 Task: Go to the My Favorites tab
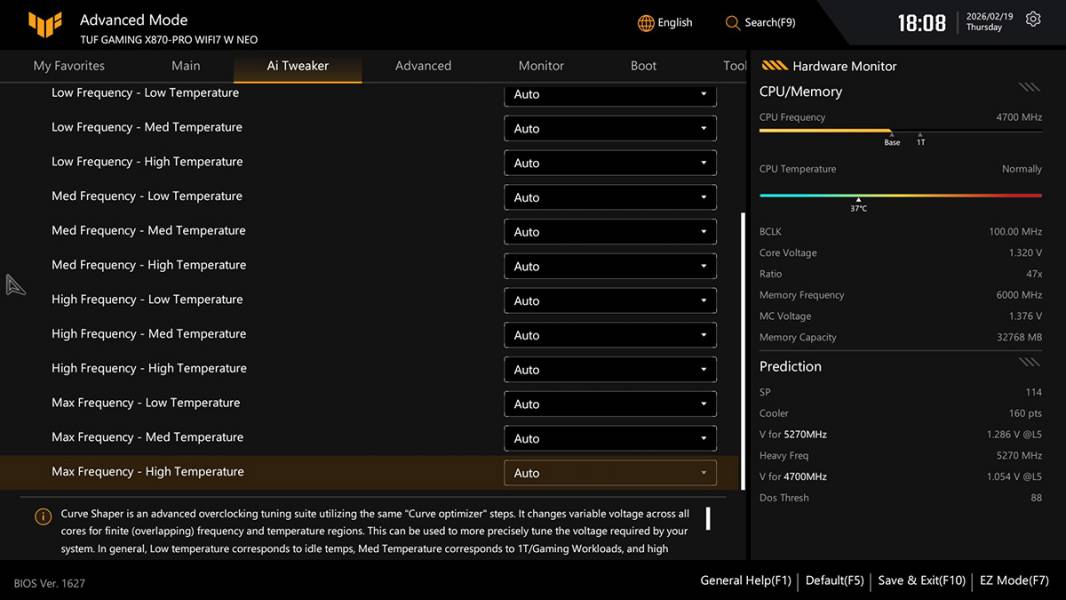[69, 66]
